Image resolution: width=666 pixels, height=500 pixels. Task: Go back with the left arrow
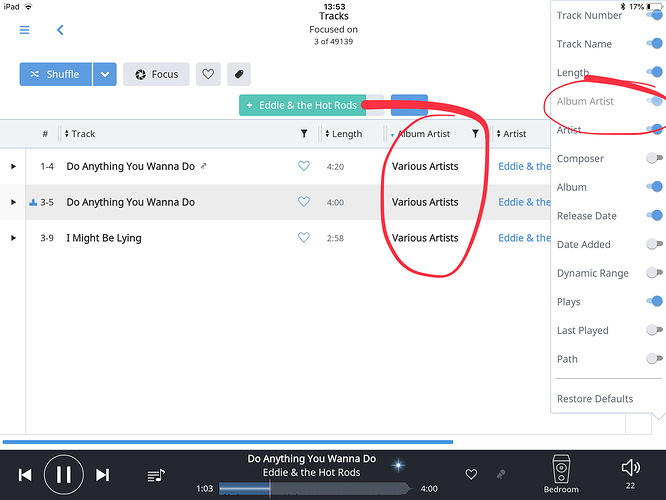click(x=60, y=30)
